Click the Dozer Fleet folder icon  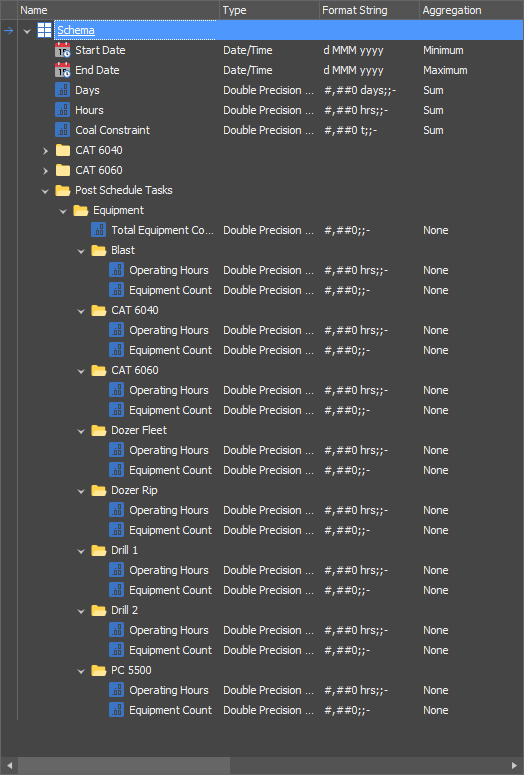point(98,431)
